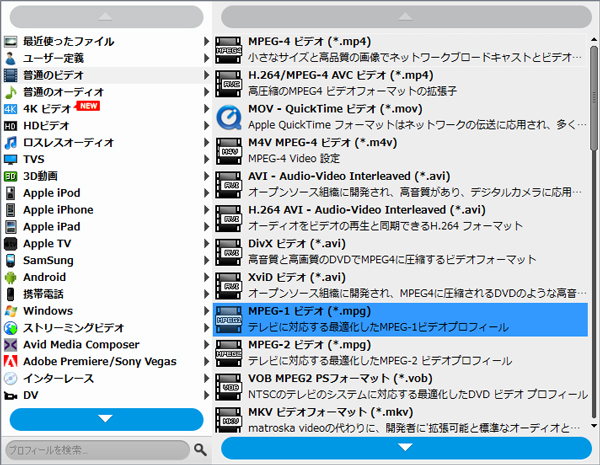Expand the HDビデオ submenu arrow
Image resolution: width=600 pixels, height=465 pixels.
click(x=207, y=126)
